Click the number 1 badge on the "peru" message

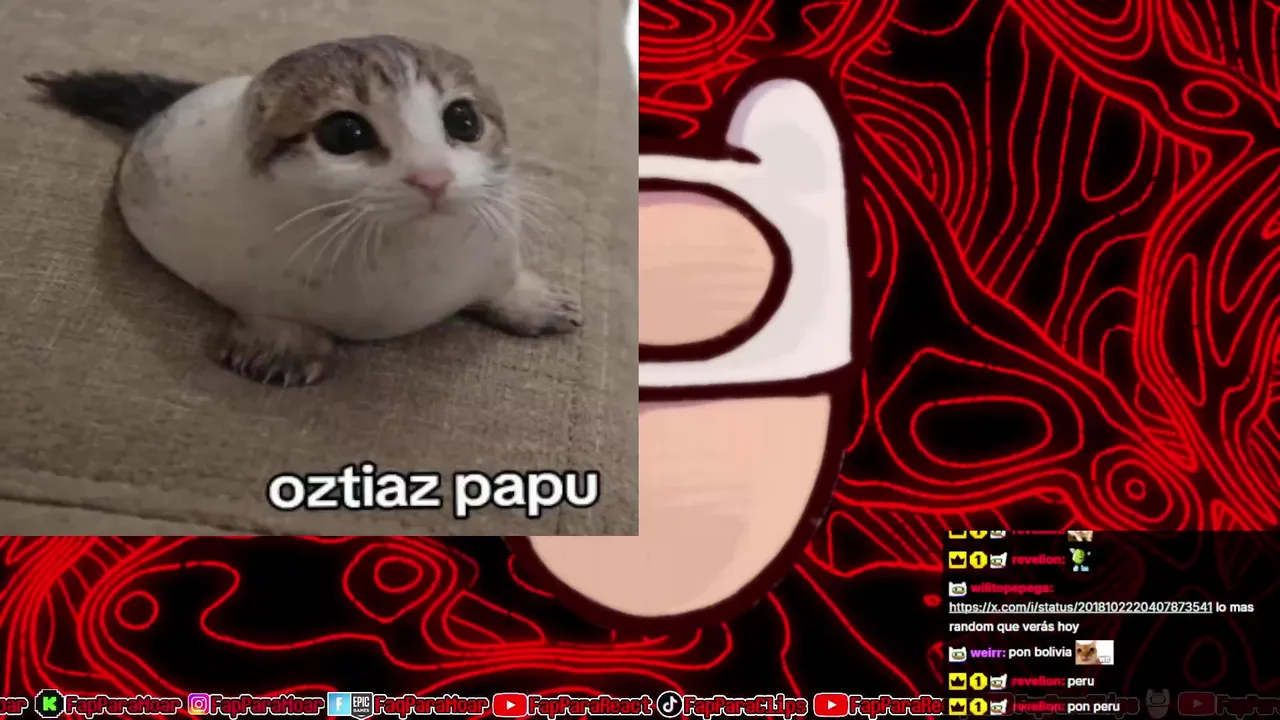click(x=977, y=681)
